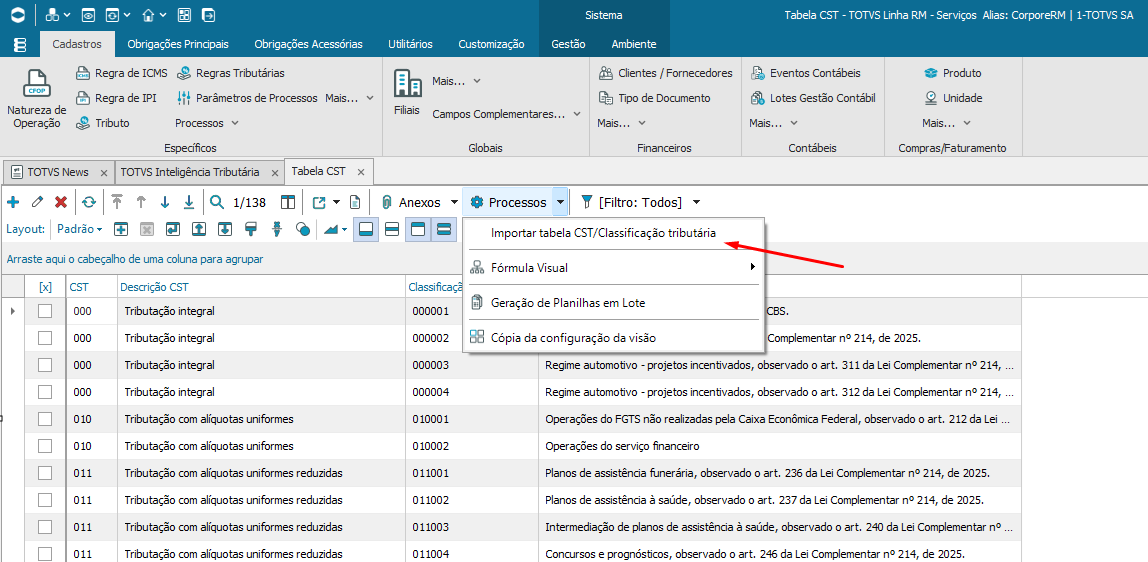Viewport: 1148px width, 562px height.
Task: Click the pencil edit icon
Action: [x=37, y=202]
